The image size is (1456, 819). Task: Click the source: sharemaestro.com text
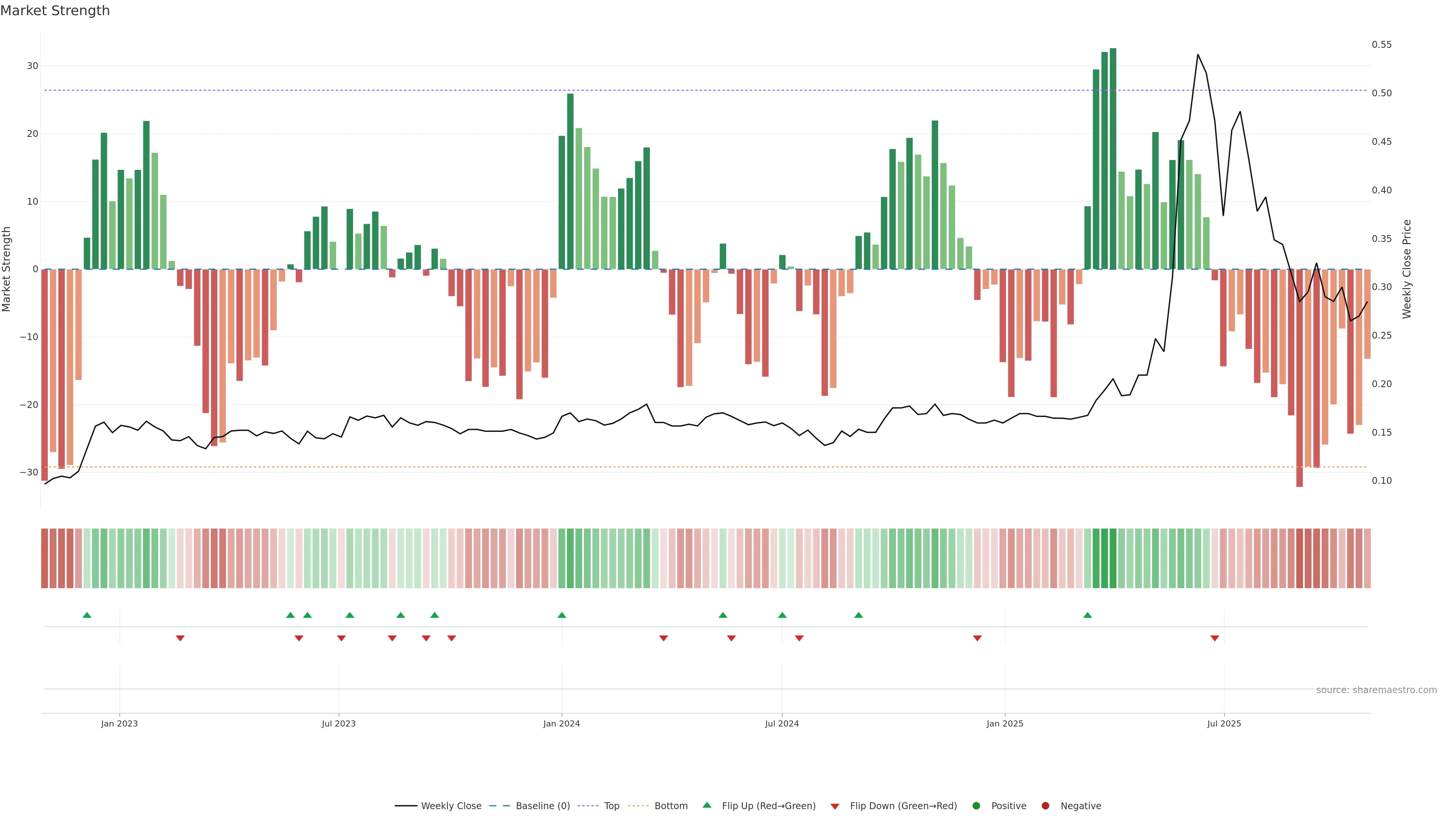(1376, 690)
